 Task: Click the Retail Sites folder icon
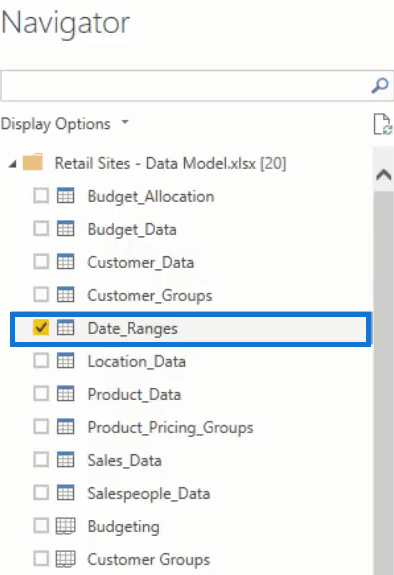(x=33, y=162)
